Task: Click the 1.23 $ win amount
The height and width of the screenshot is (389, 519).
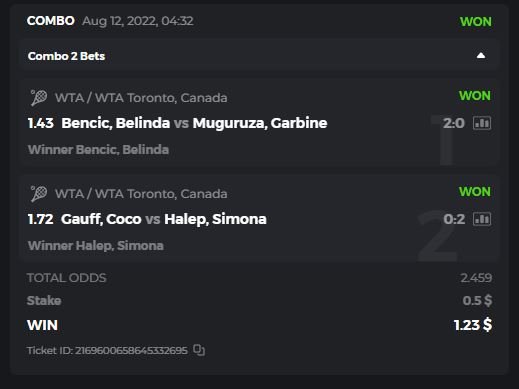Action: pyautogui.click(x=473, y=325)
